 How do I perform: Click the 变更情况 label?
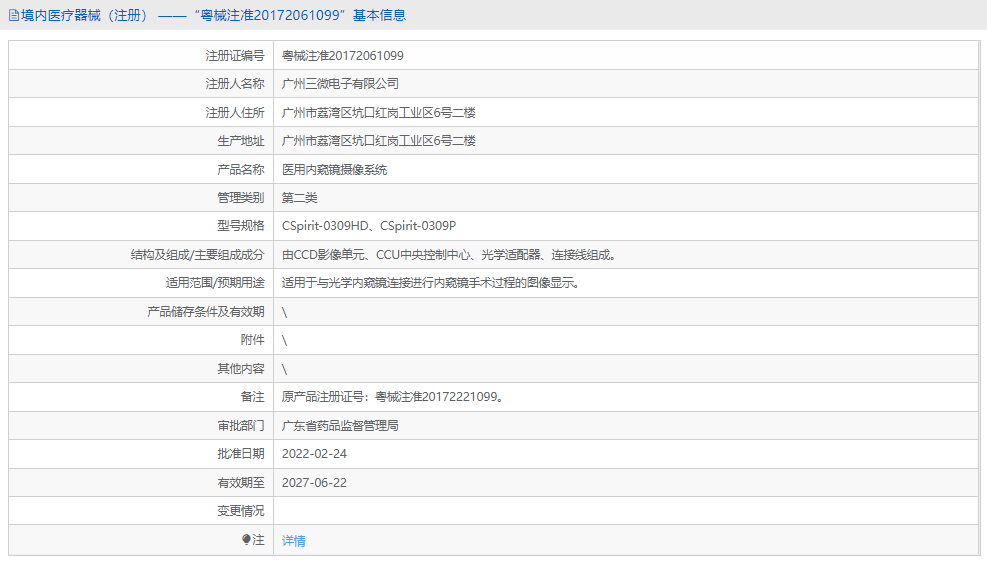coord(240,511)
